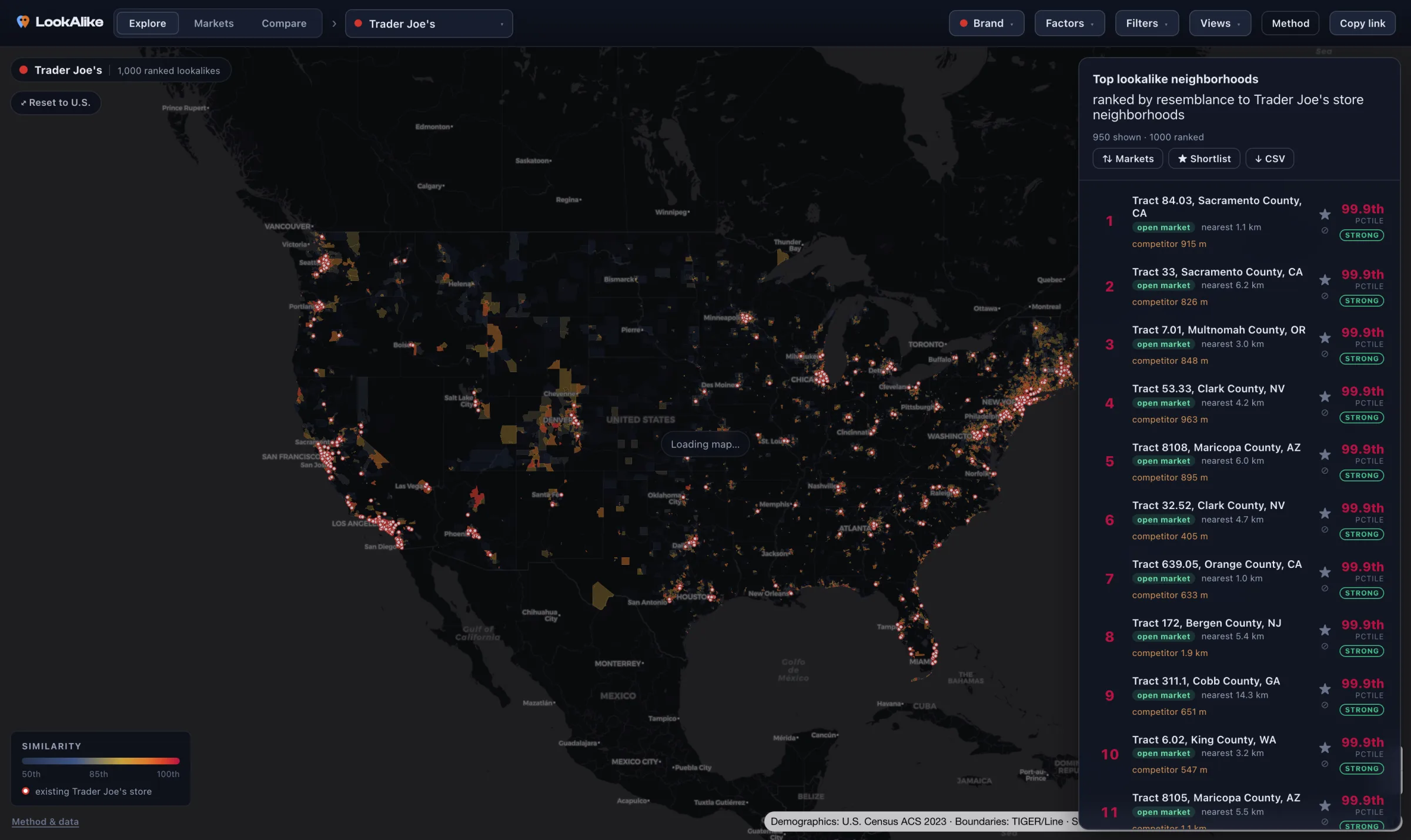Viewport: 1411px width, 840px height.
Task: Toggle exclude on Tract 7.01, Multnomah County
Action: [x=1325, y=354]
